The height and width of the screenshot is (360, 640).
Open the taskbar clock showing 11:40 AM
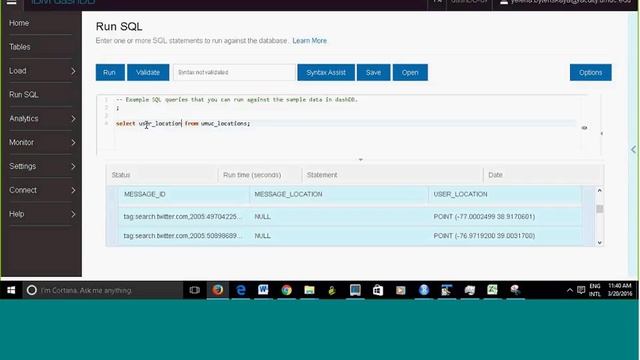pyautogui.click(x=620, y=290)
